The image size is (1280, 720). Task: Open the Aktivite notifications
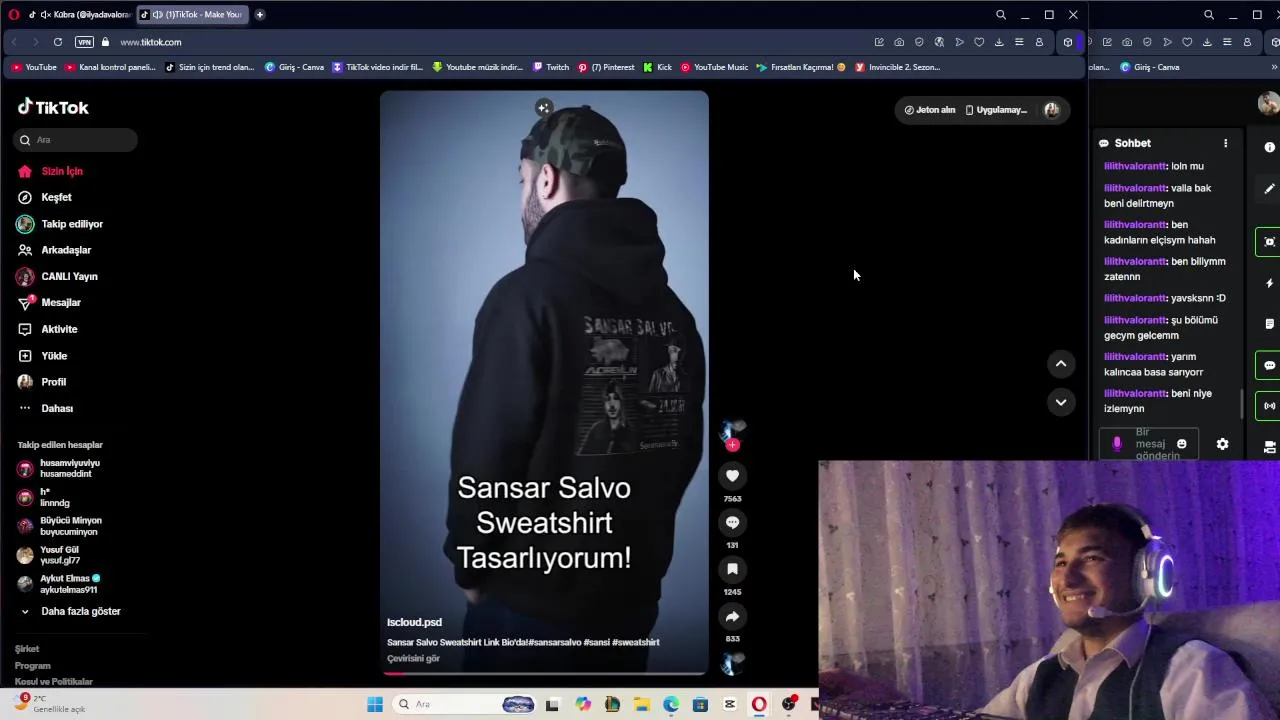point(47,329)
